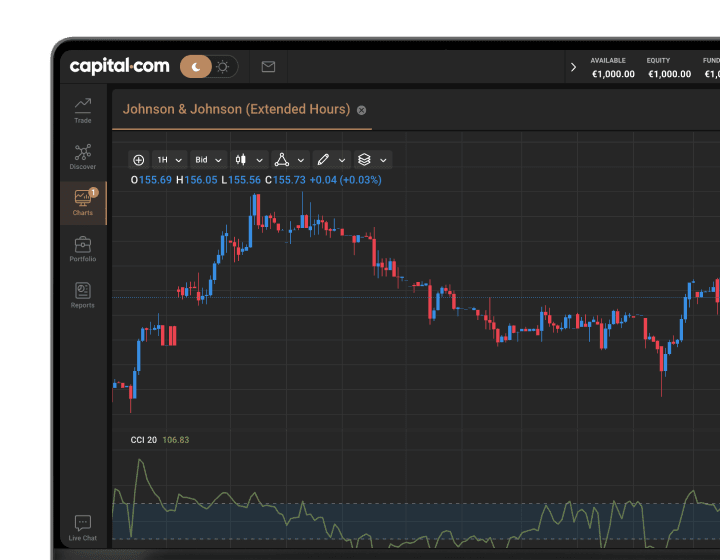
Task: Switch to light mode sun toggle
Action: [x=222, y=67]
